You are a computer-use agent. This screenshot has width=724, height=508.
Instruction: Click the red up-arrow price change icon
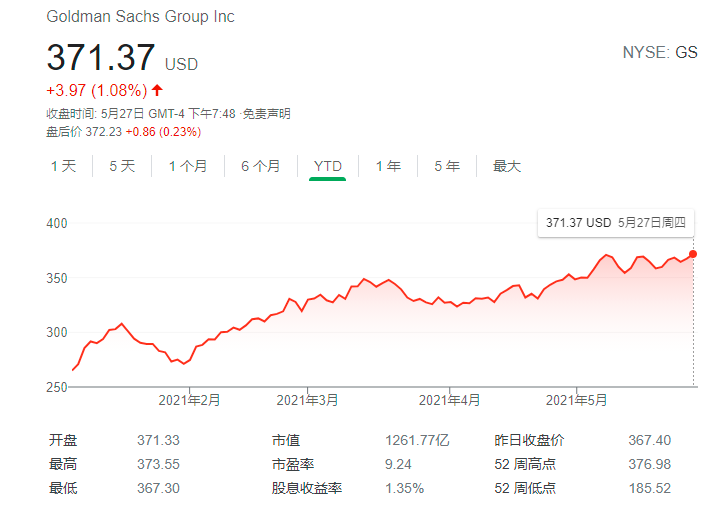pyautogui.click(x=157, y=90)
